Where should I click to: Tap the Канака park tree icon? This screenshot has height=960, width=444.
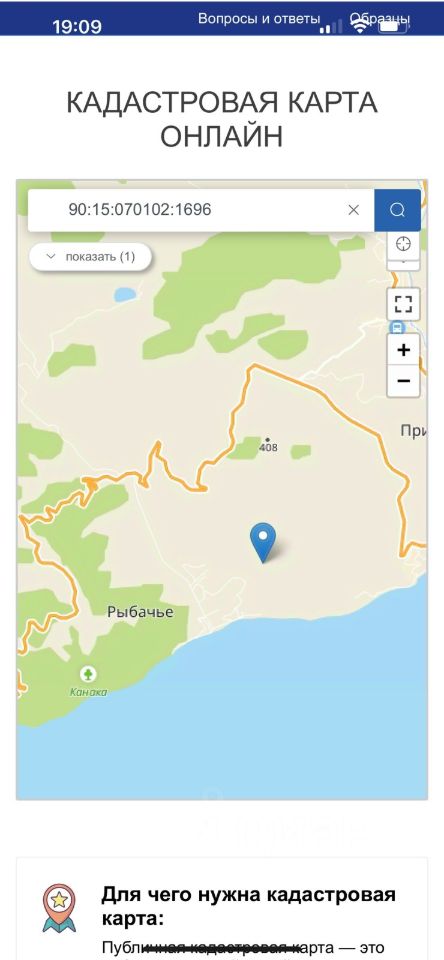pos(89,675)
